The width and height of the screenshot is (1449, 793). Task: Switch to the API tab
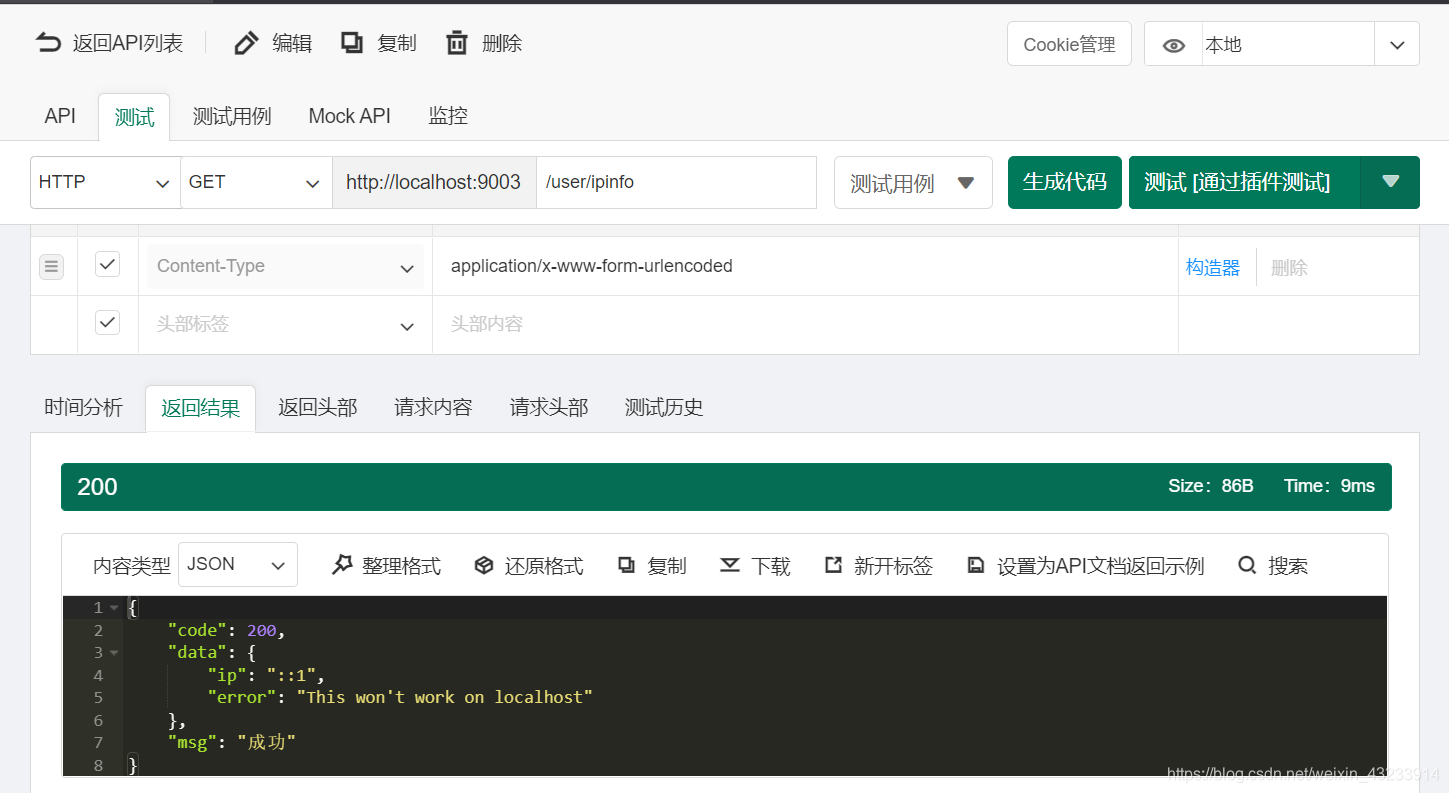60,116
